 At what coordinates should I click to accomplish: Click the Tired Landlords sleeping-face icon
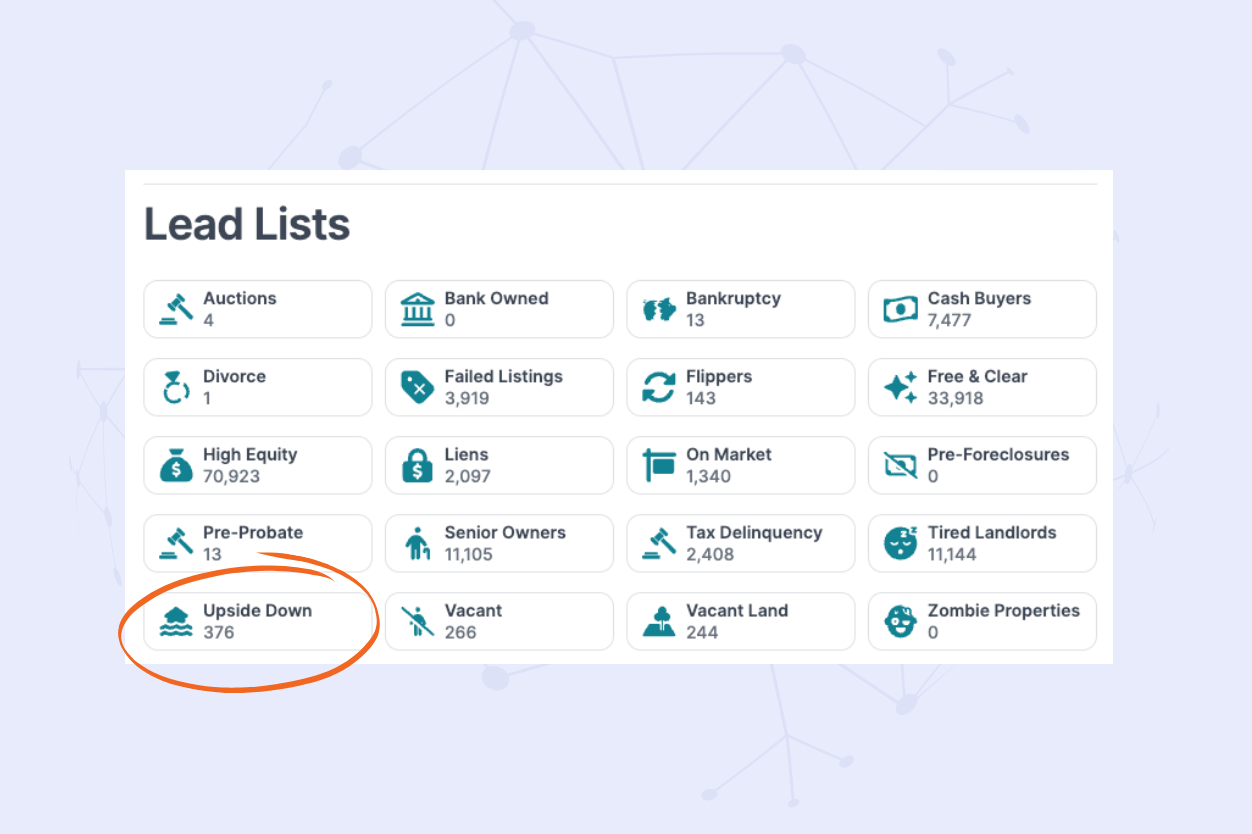[900, 543]
